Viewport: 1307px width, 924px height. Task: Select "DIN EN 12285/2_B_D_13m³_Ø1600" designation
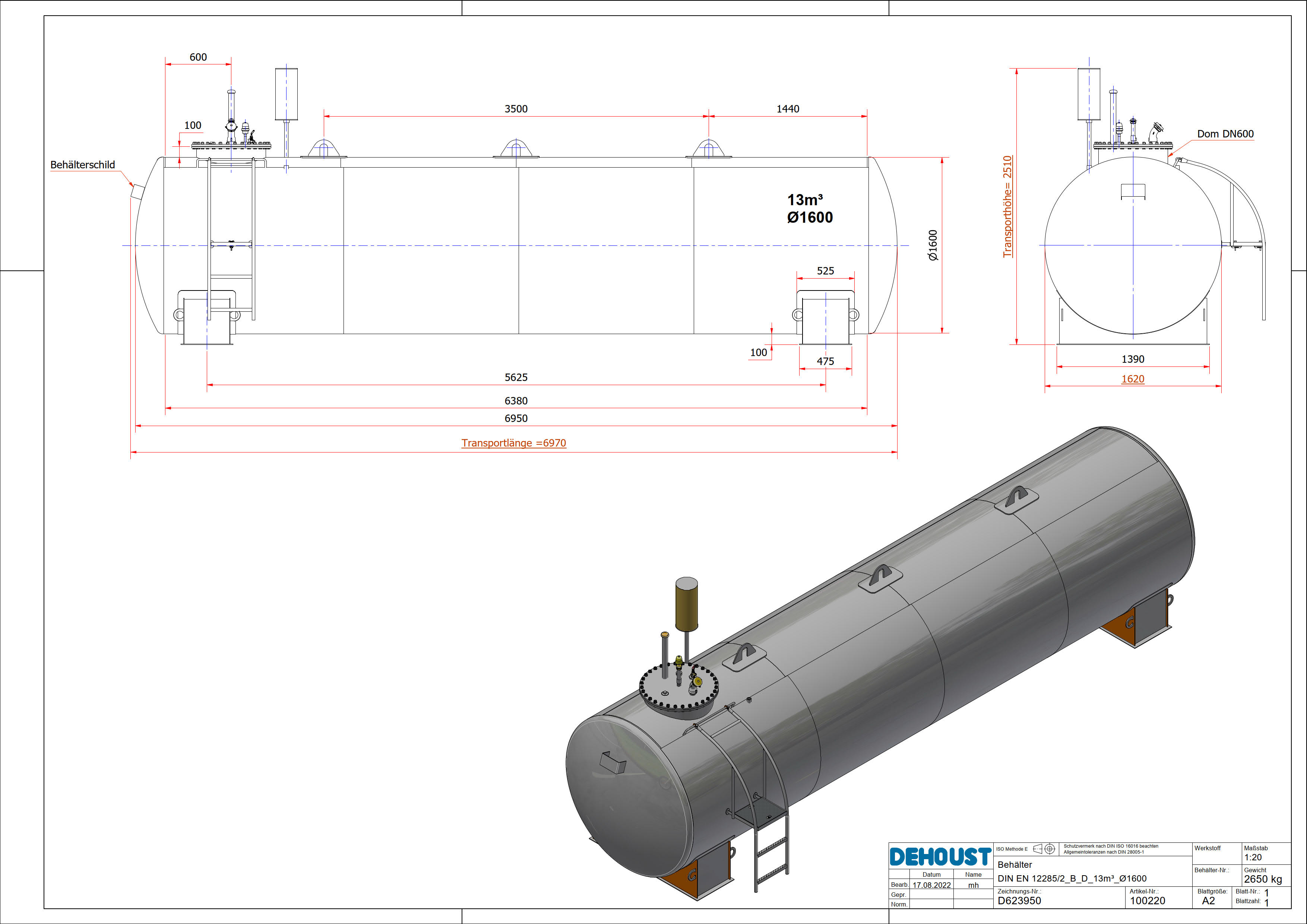(x=1072, y=879)
